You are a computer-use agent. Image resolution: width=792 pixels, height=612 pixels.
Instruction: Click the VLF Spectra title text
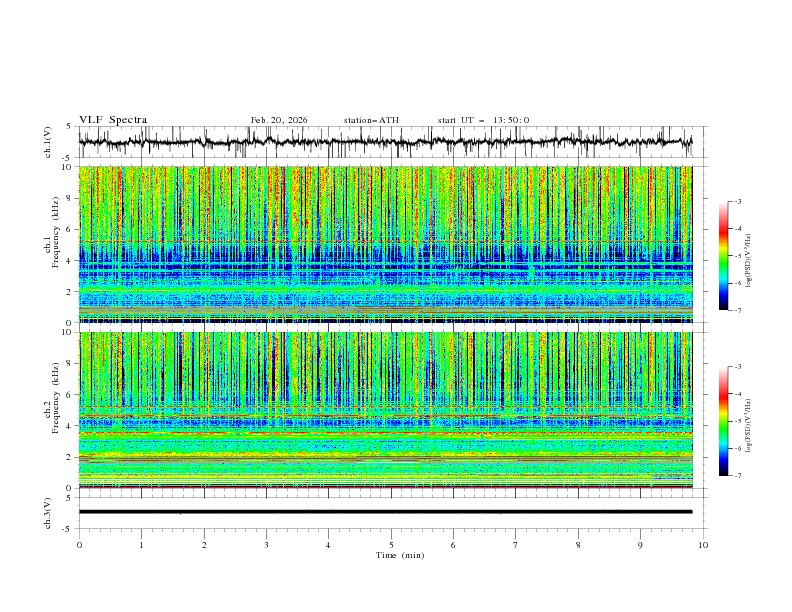tap(113, 120)
